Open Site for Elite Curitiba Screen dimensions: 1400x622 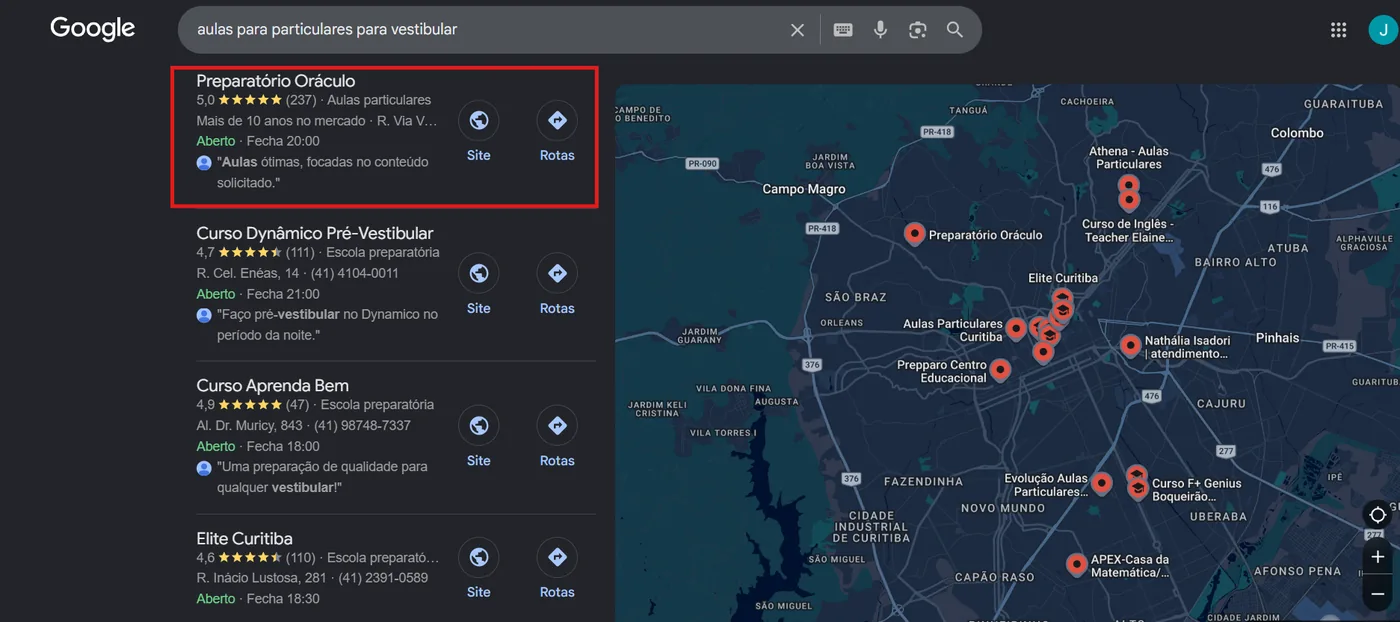[x=479, y=569]
